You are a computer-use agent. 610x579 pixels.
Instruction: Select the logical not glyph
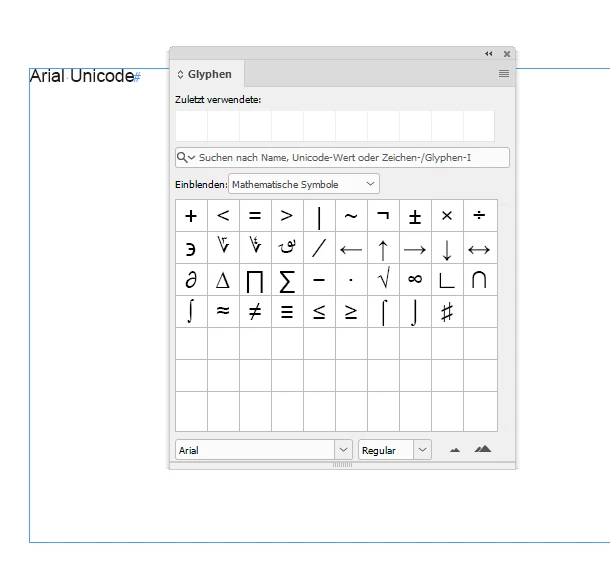tap(383, 216)
